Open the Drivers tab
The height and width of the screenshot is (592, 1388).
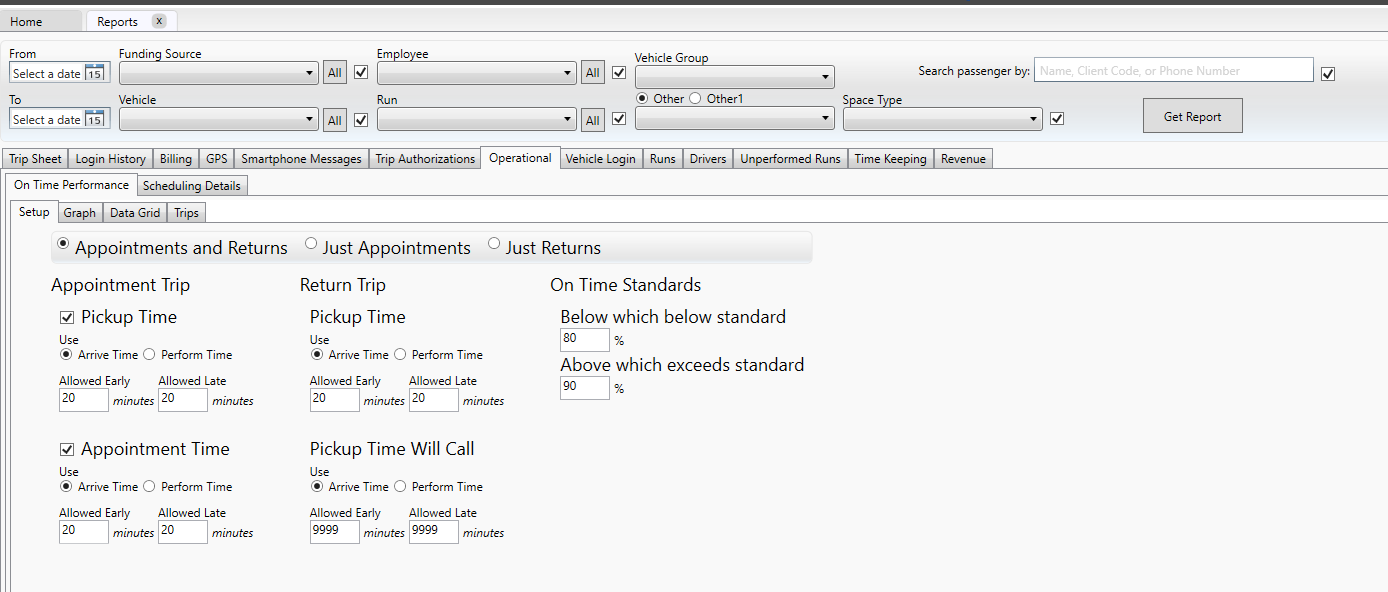click(707, 158)
